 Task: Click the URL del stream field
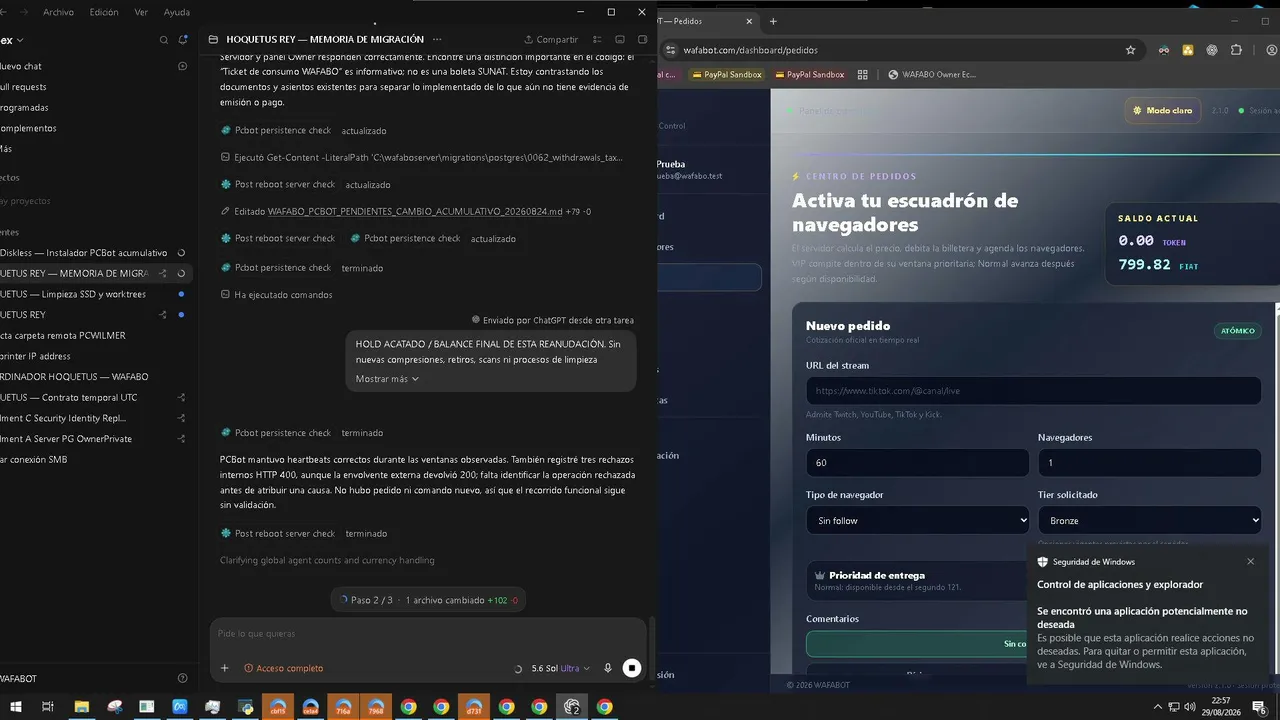1033,391
